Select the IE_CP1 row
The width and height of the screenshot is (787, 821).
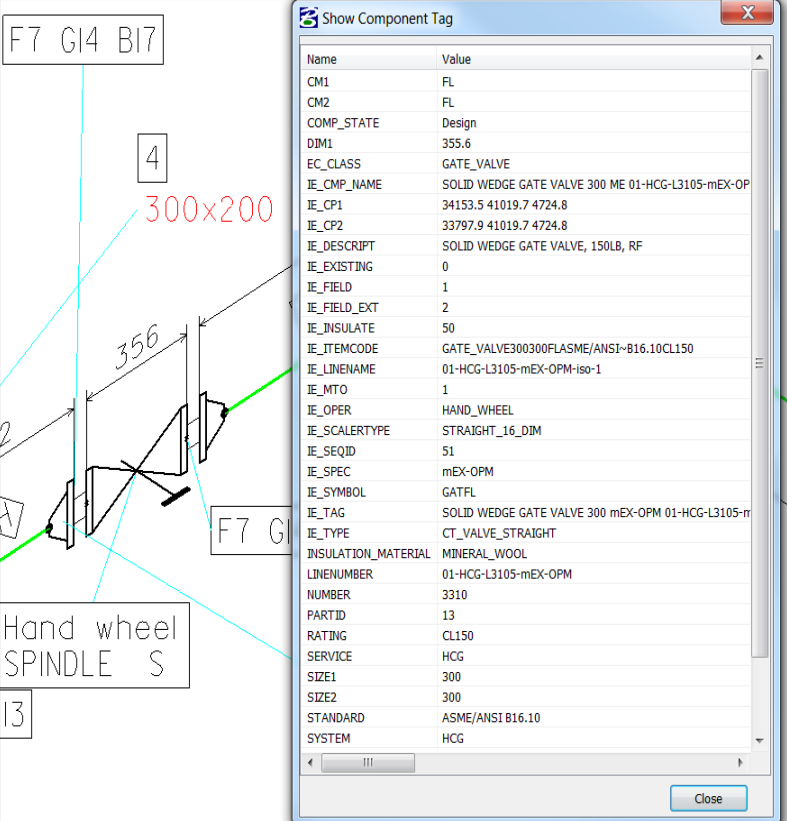(526, 205)
